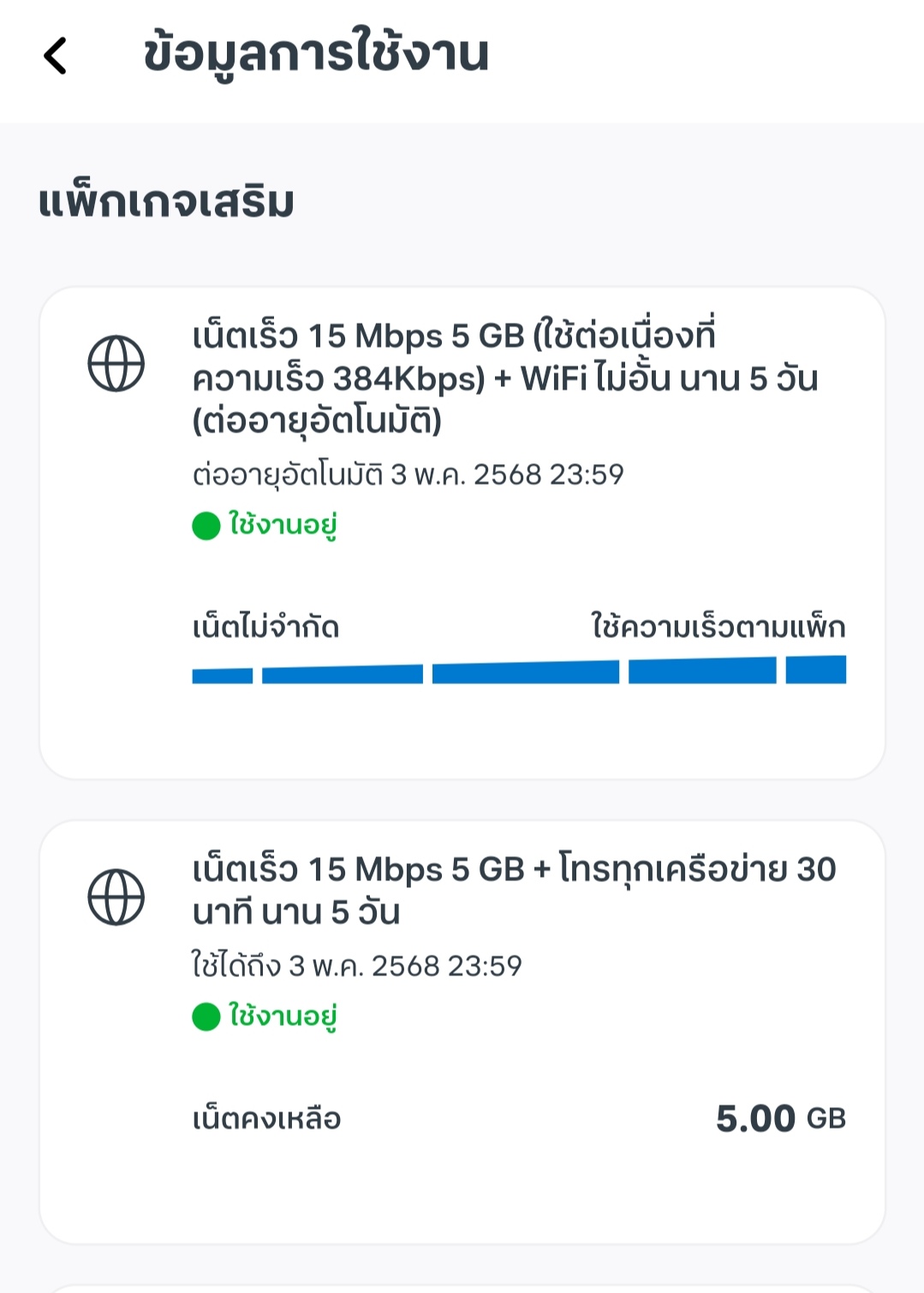The image size is (924, 1293).
Task: Tap green status dot in second package
Action: click(206, 1017)
